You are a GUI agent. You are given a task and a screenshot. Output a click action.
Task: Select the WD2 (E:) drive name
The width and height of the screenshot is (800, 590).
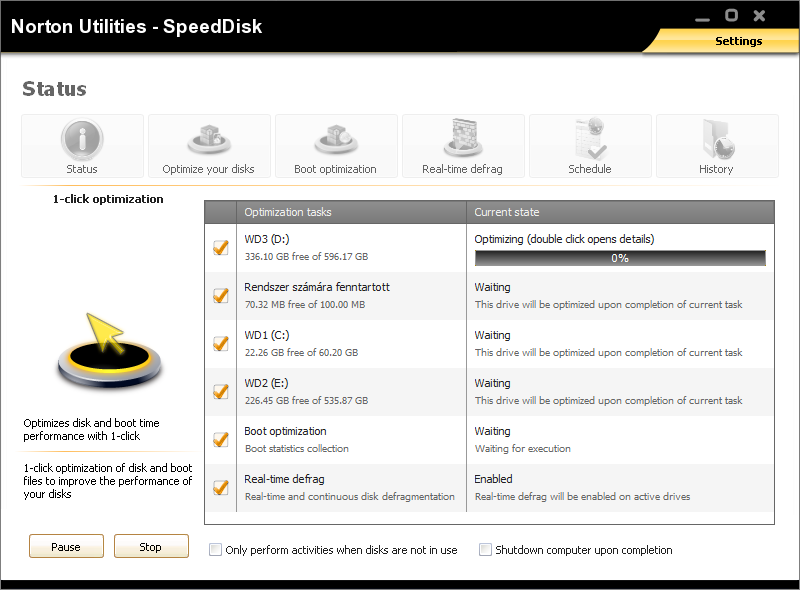pyautogui.click(x=266, y=383)
